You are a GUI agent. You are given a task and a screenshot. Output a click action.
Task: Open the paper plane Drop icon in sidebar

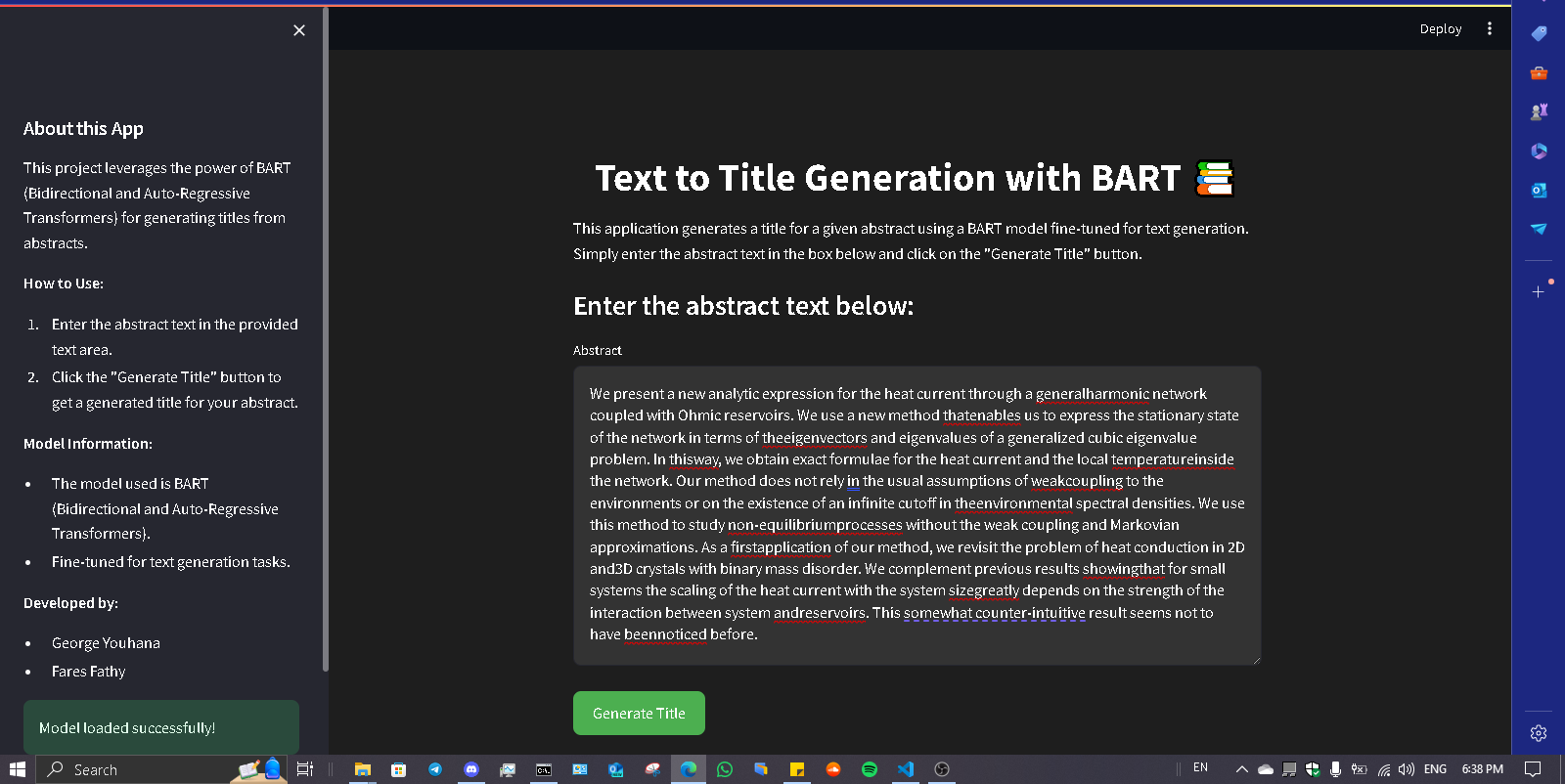[x=1539, y=229]
